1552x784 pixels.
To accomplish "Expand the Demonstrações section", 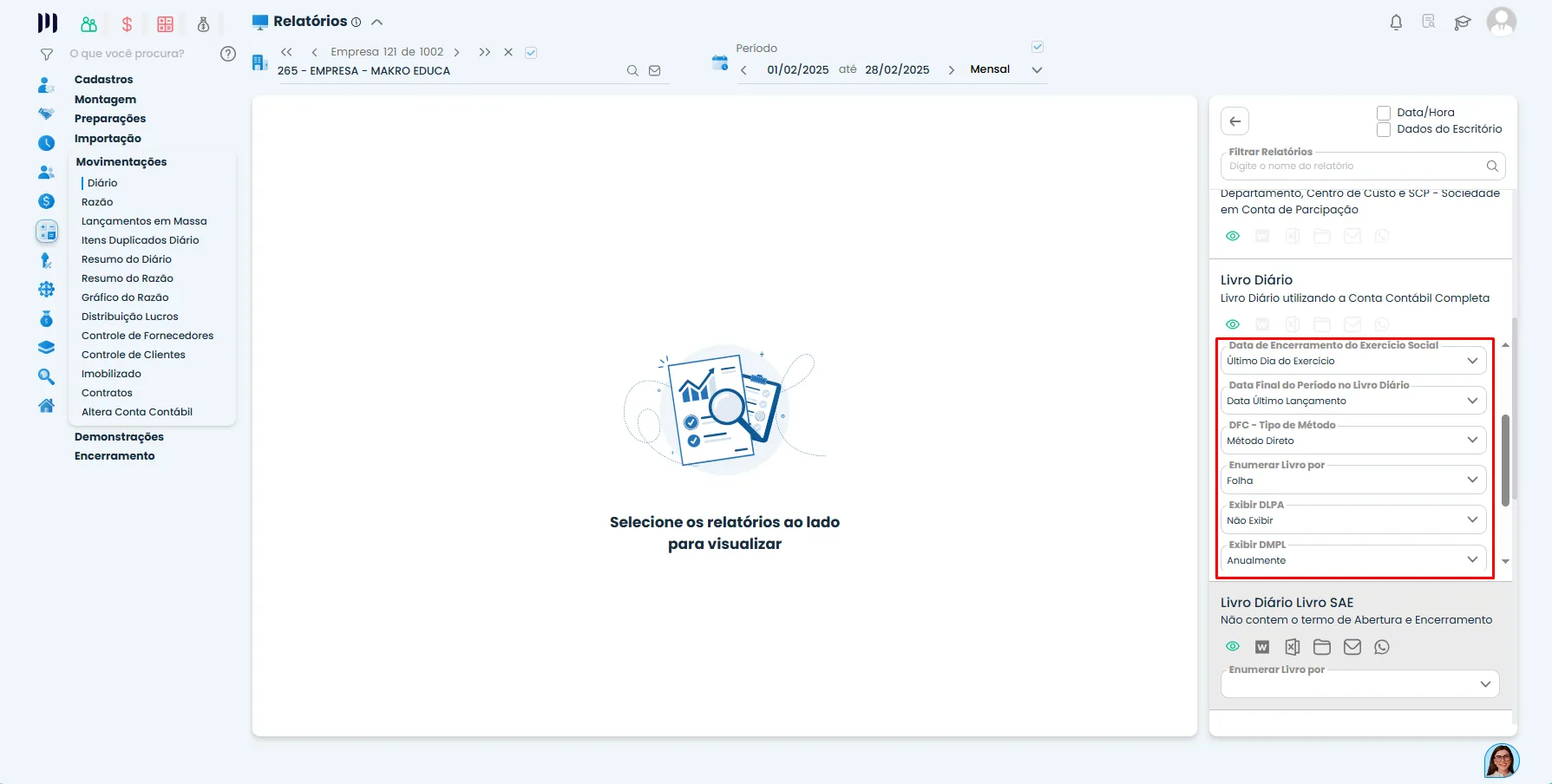I will coord(119,437).
